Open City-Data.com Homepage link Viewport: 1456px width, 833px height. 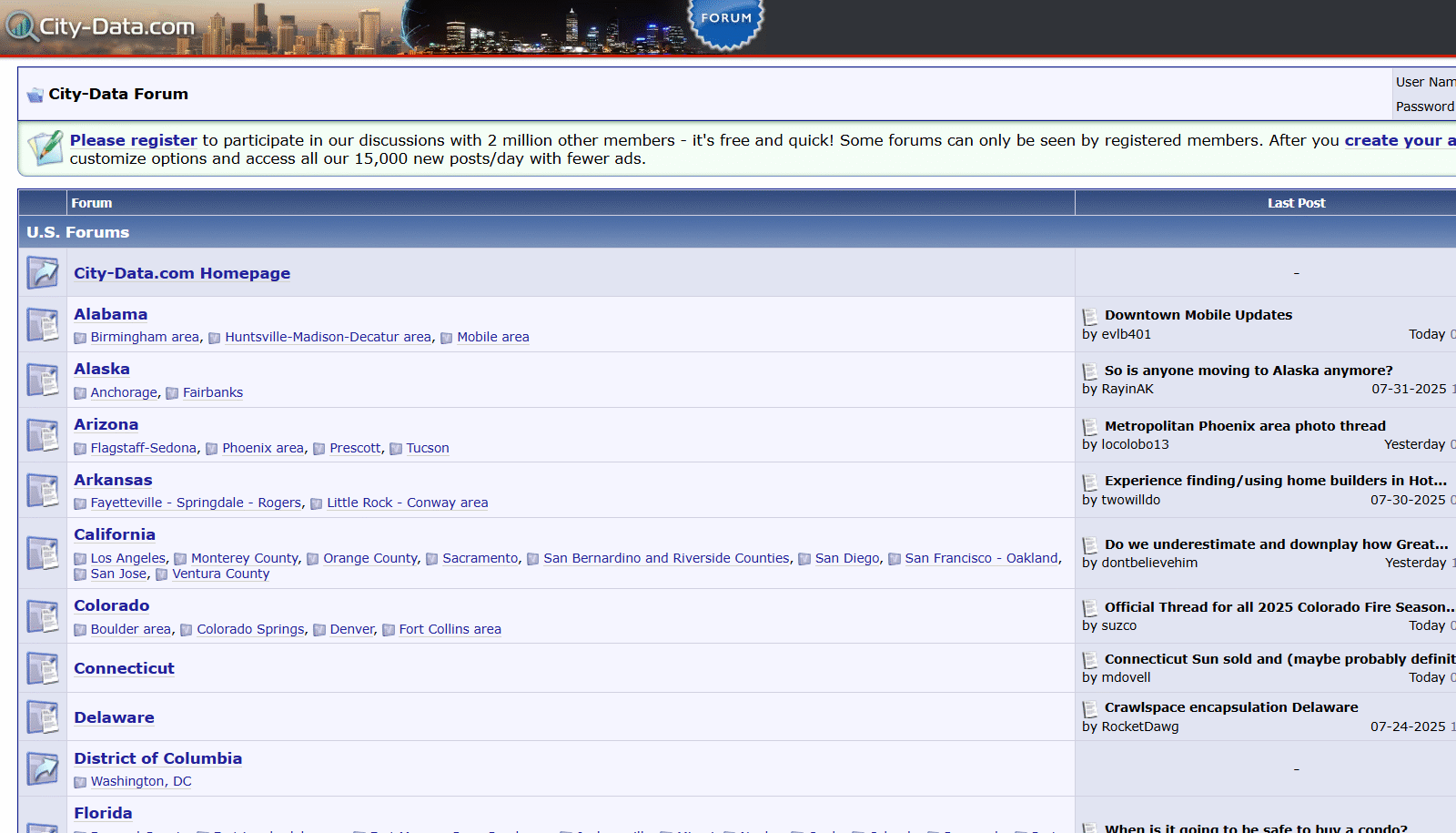point(182,273)
